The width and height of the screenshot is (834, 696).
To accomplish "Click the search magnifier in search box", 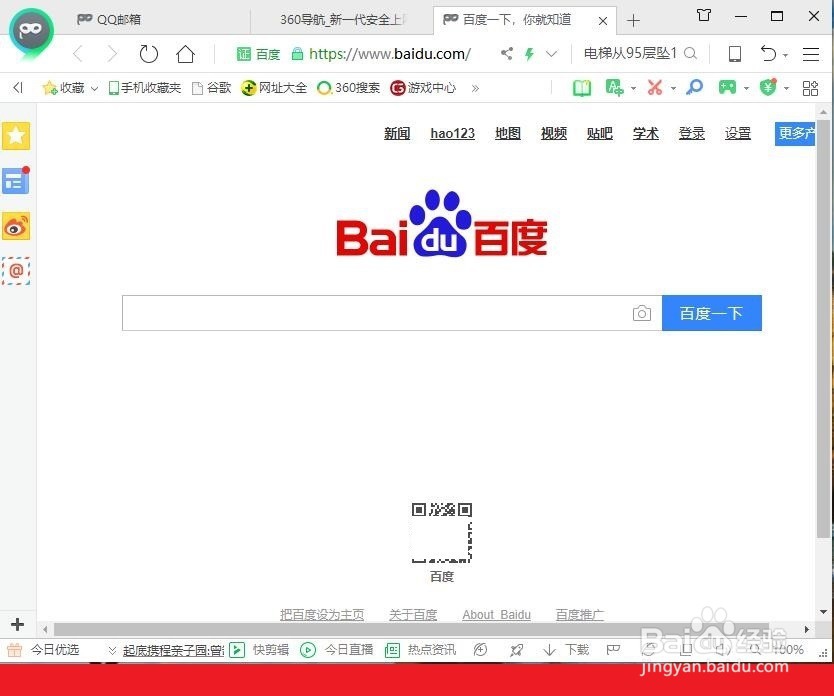I will [x=690, y=53].
